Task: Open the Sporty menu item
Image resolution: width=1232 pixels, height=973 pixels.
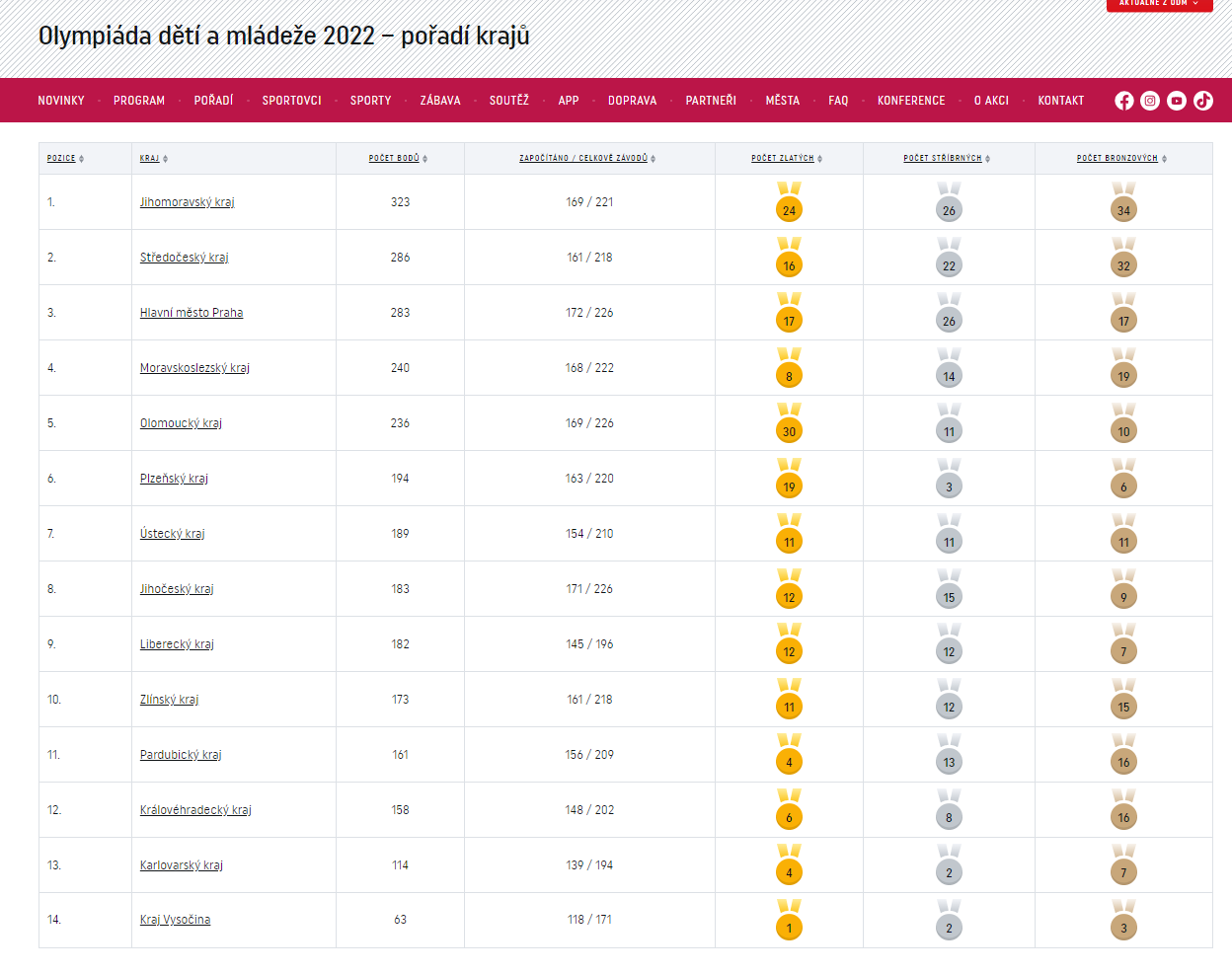Action: pyautogui.click(x=371, y=101)
